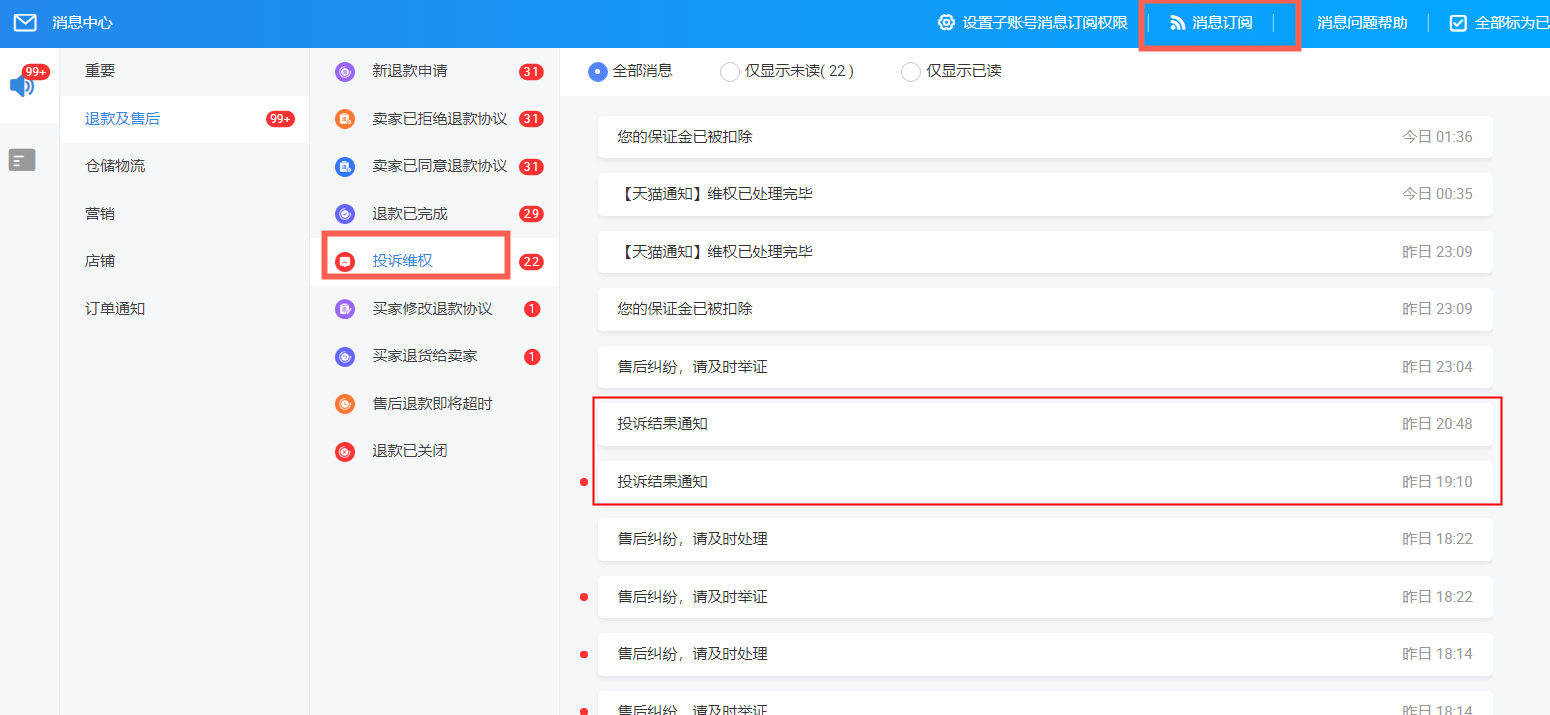Select 卖家已拒绝退款协议 subcategory

434,119
